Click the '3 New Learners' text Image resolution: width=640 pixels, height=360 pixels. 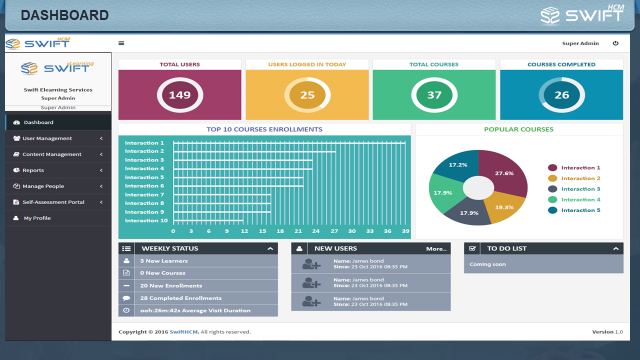click(x=164, y=261)
